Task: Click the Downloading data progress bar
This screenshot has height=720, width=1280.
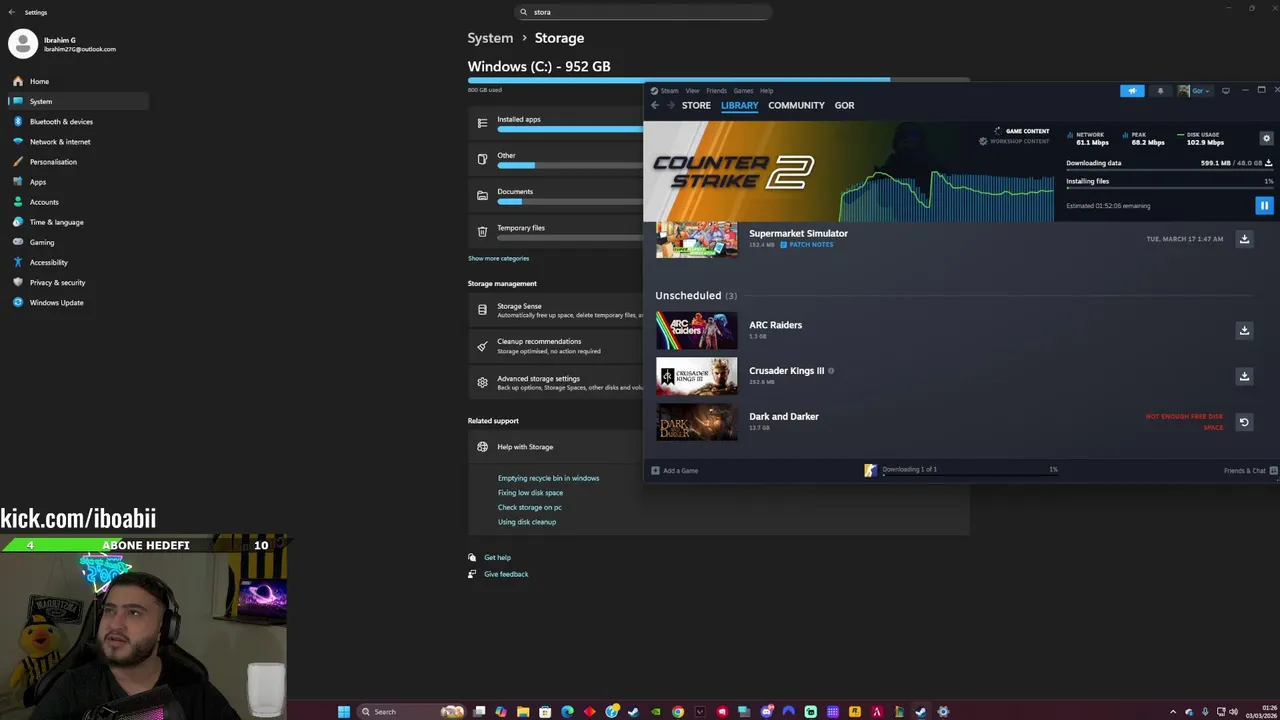Action: (x=1169, y=169)
